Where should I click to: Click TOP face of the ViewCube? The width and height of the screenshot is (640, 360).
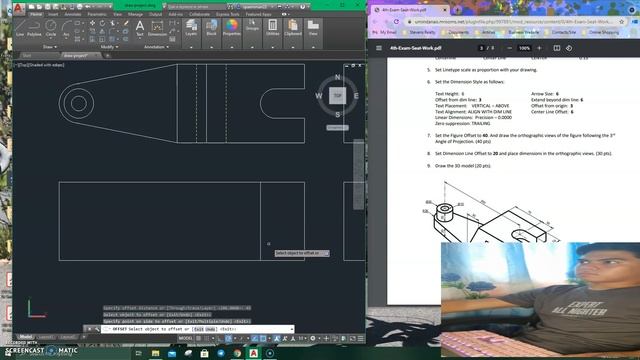(338, 96)
